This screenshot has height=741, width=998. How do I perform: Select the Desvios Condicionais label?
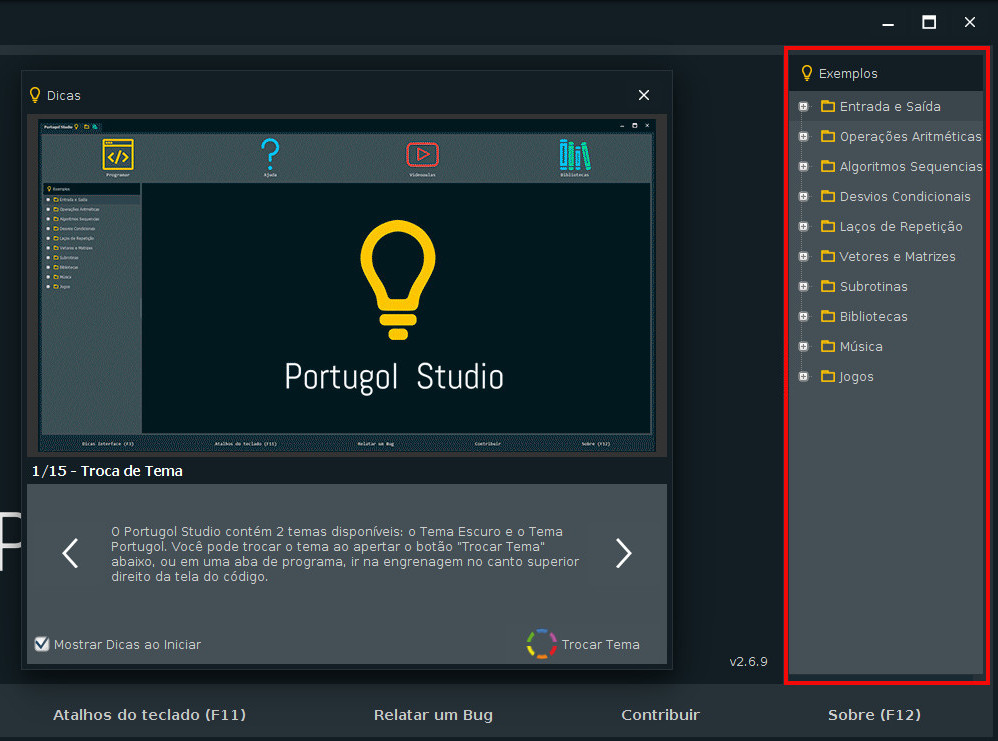pos(905,196)
